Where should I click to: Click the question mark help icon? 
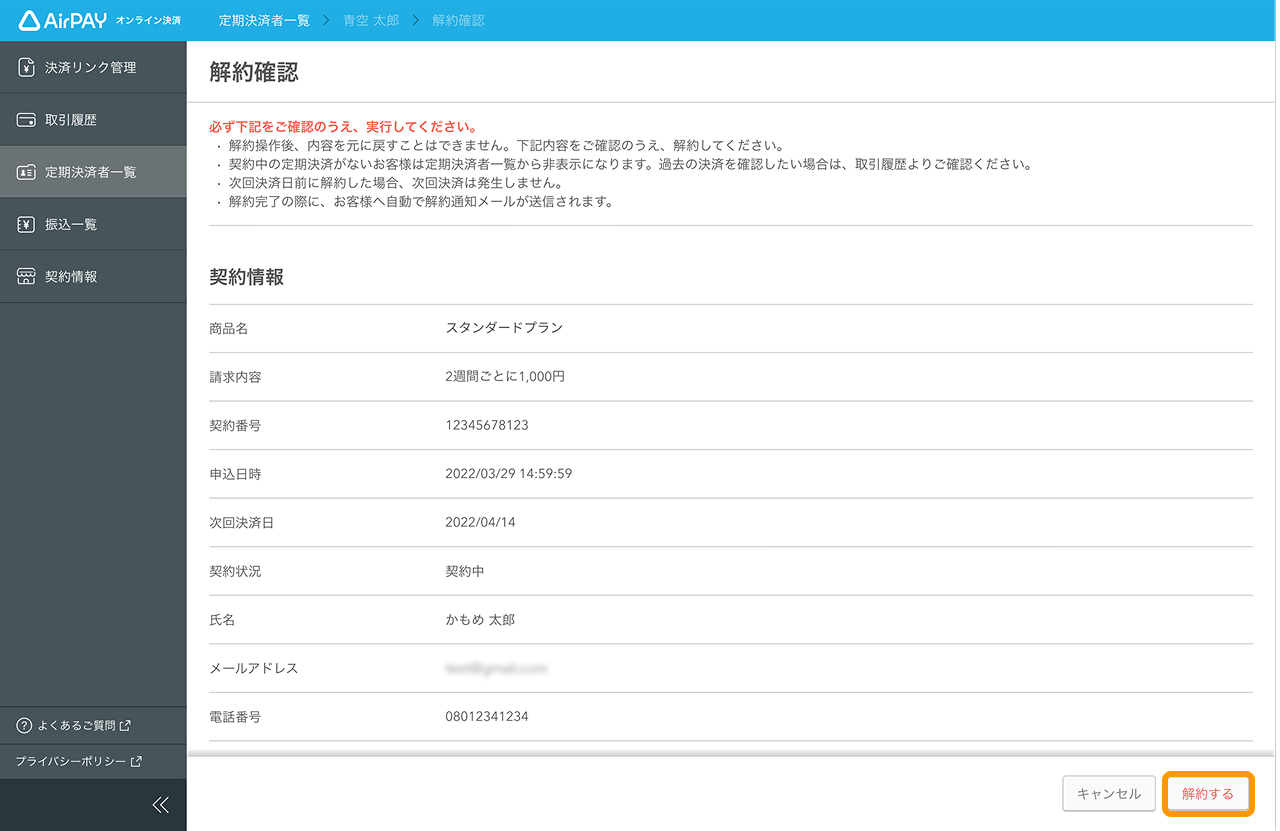[25, 725]
